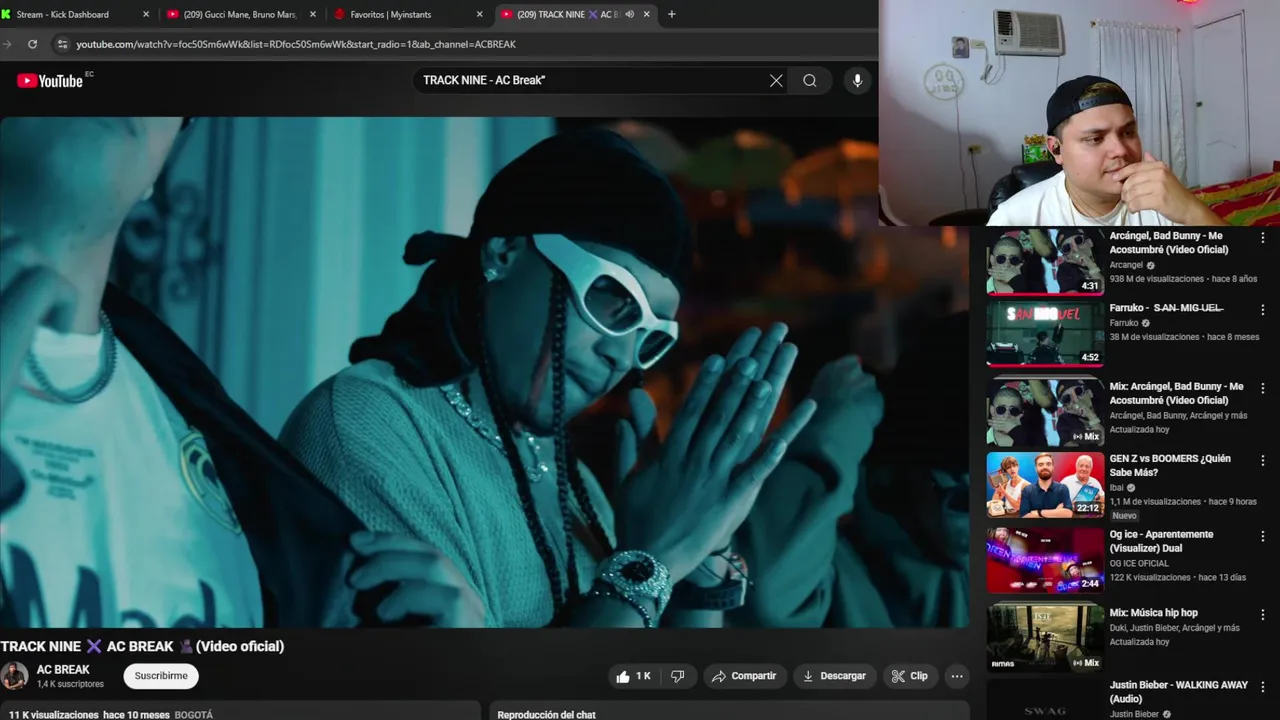Create a clip with Clip button

point(910,676)
